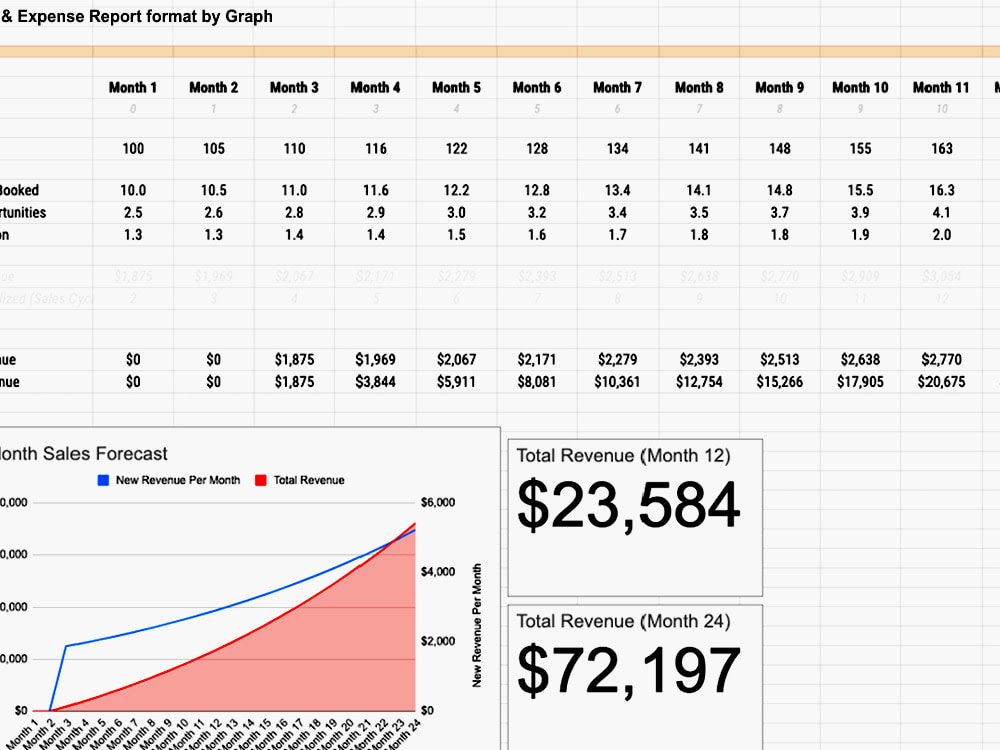Viewport: 1000px width, 750px height.
Task: Select the 4.1 opportunities value under Month 11
Action: pyautogui.click(x=940, y=212)
